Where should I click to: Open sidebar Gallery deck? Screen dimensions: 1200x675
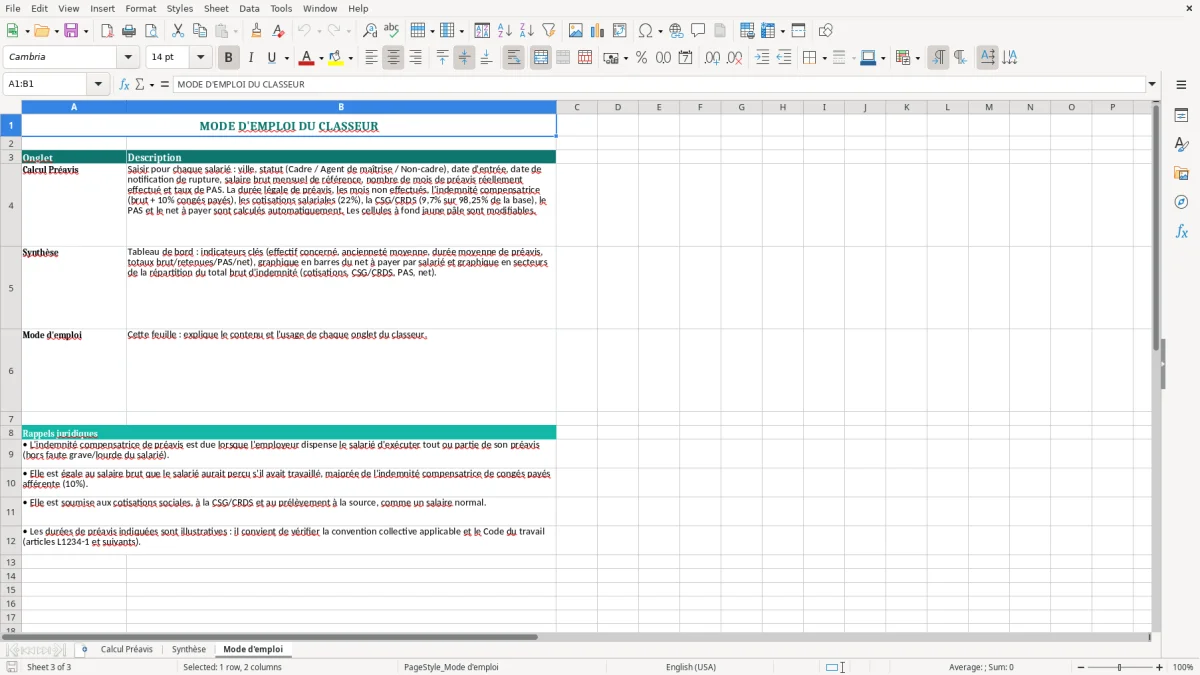1181,174
